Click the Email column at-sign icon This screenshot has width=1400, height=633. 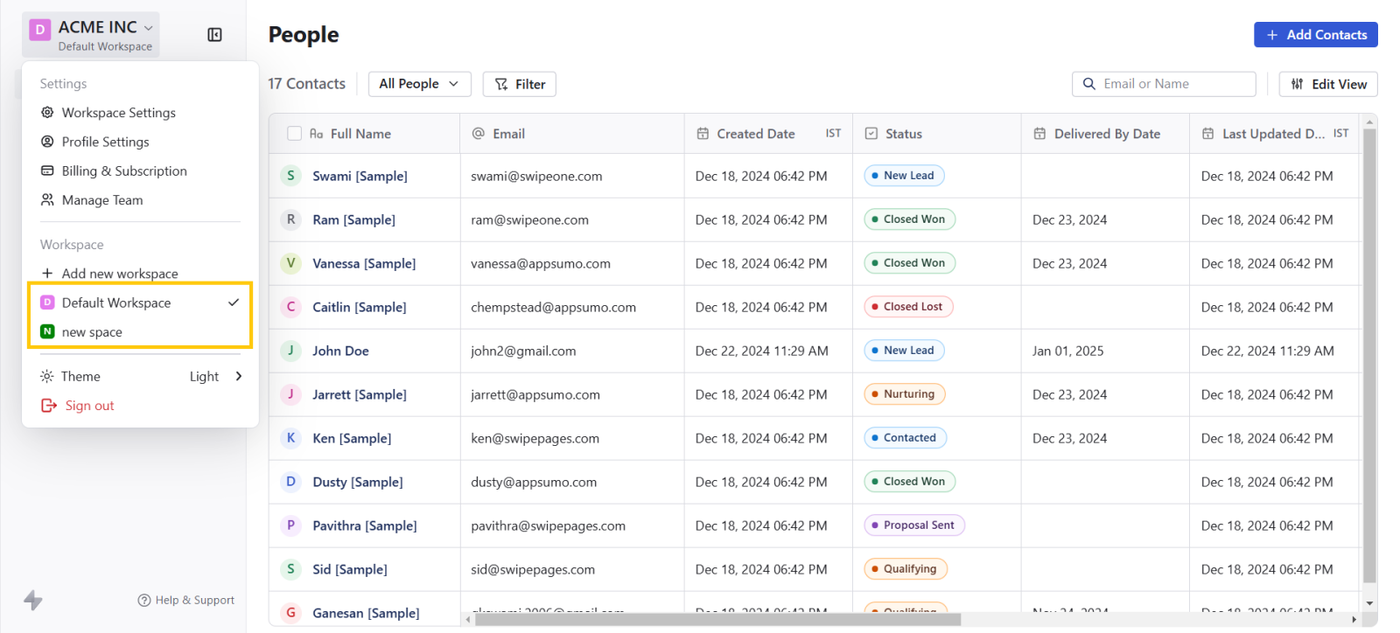click(x=478, y=134)
